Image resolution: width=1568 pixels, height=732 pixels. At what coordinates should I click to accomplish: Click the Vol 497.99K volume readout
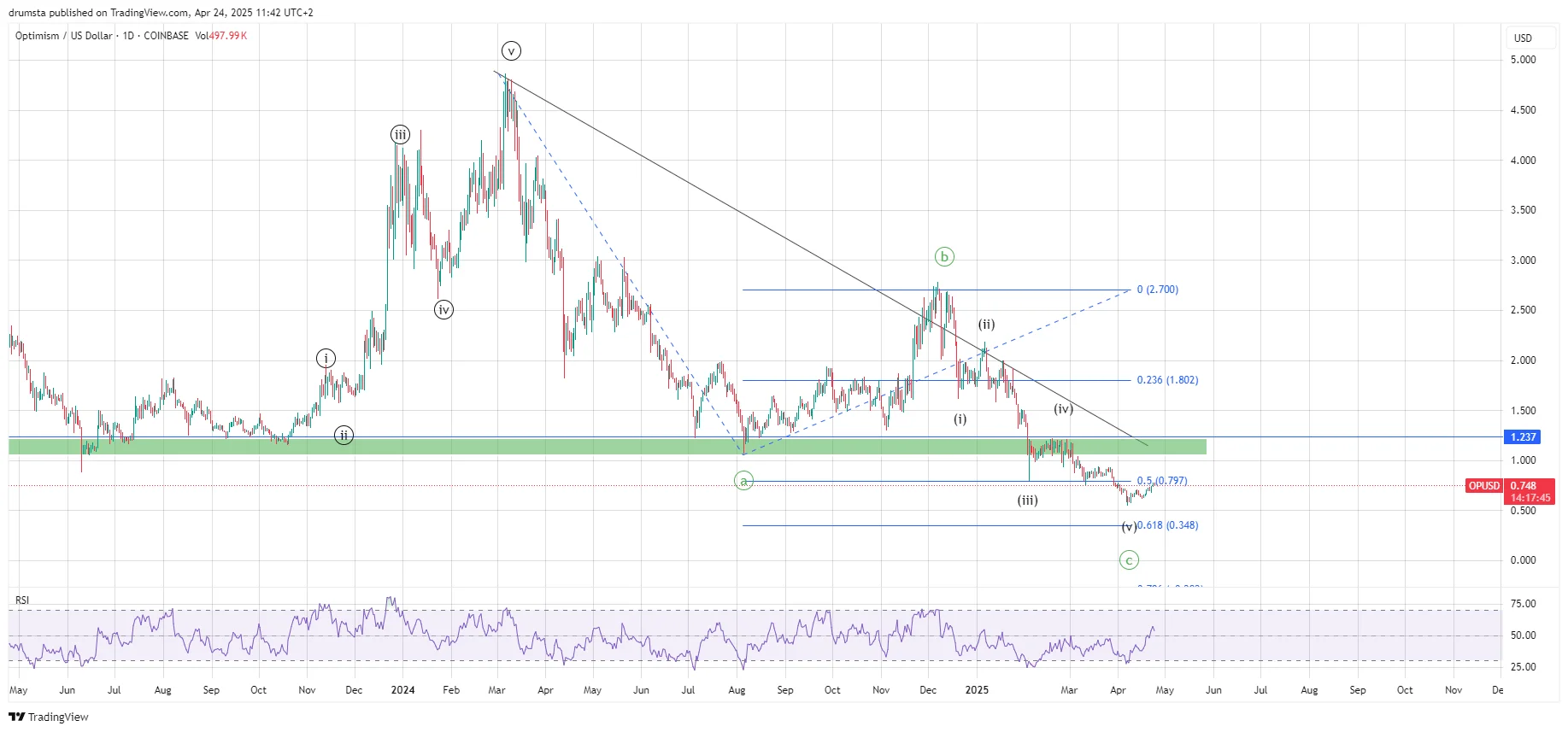[x=220, y=36]
